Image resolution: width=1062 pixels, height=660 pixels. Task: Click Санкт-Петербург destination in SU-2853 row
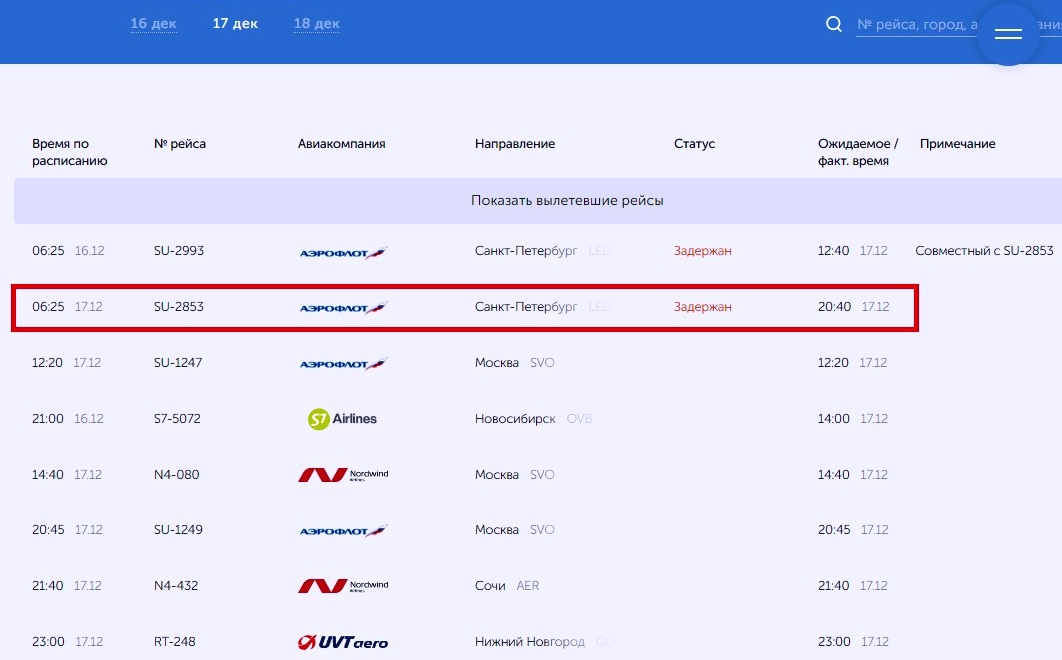tap(526, 307)
